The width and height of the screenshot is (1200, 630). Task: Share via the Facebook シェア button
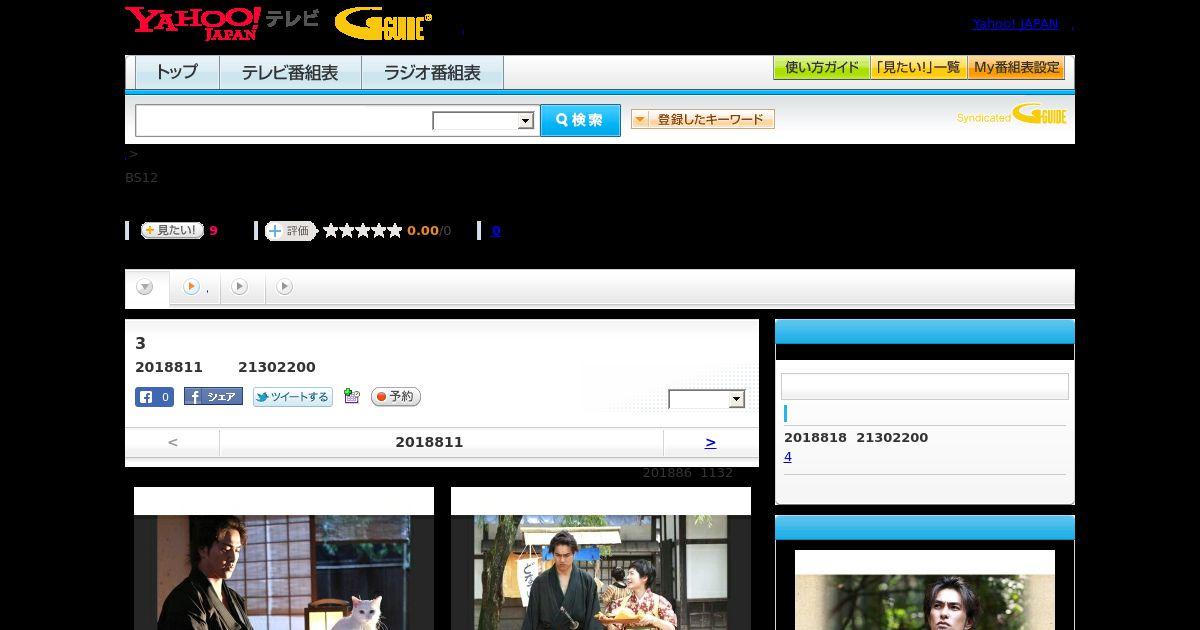pos(213,397)
